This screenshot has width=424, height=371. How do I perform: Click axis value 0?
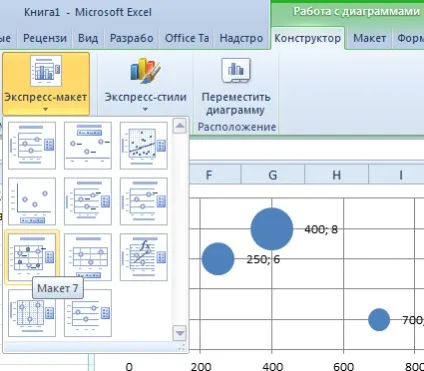(129, 366)
